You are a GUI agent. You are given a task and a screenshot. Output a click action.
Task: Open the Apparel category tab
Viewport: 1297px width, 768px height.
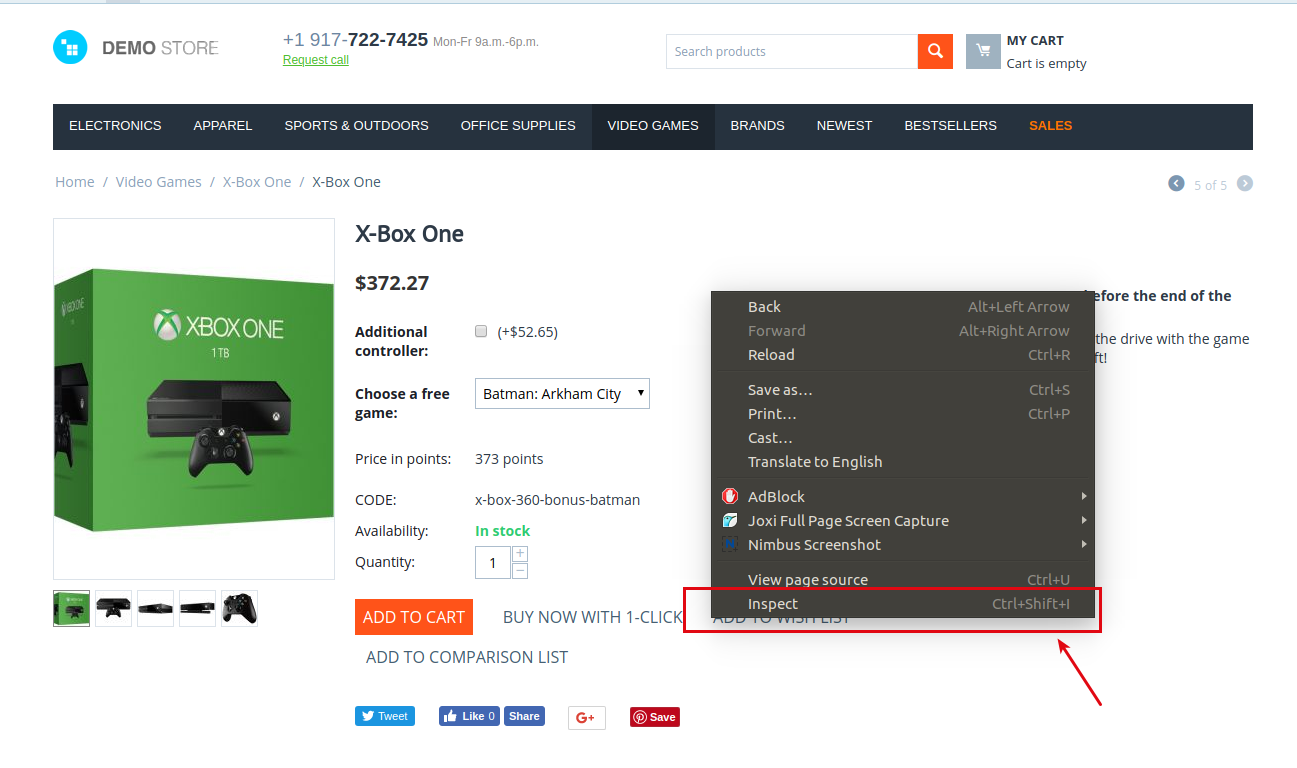(x=223, y=126)
